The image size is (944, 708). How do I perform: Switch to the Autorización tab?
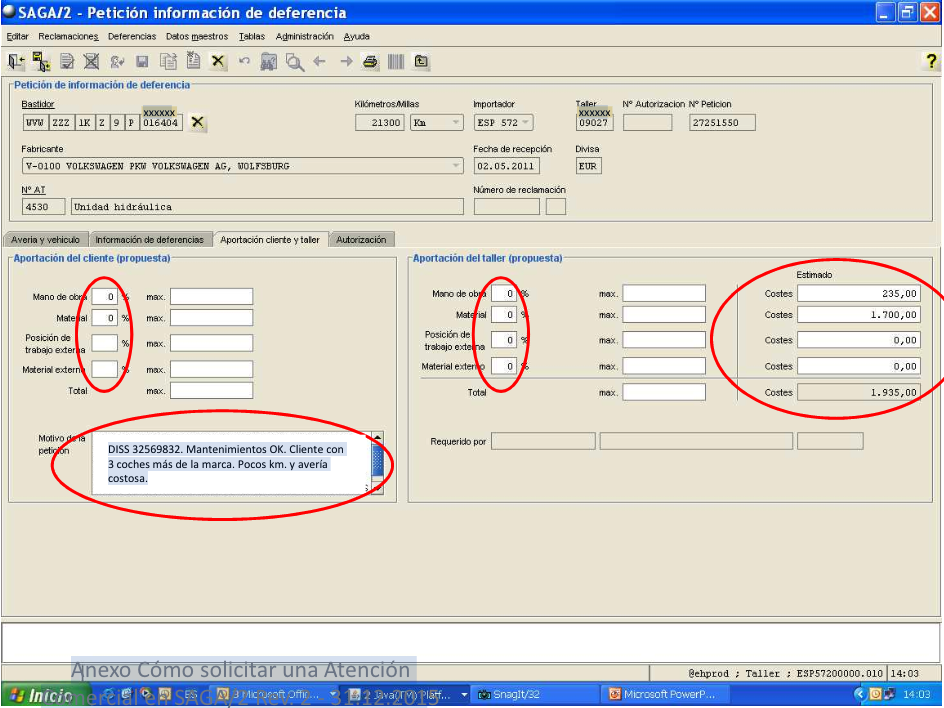(x=361, y=240)
